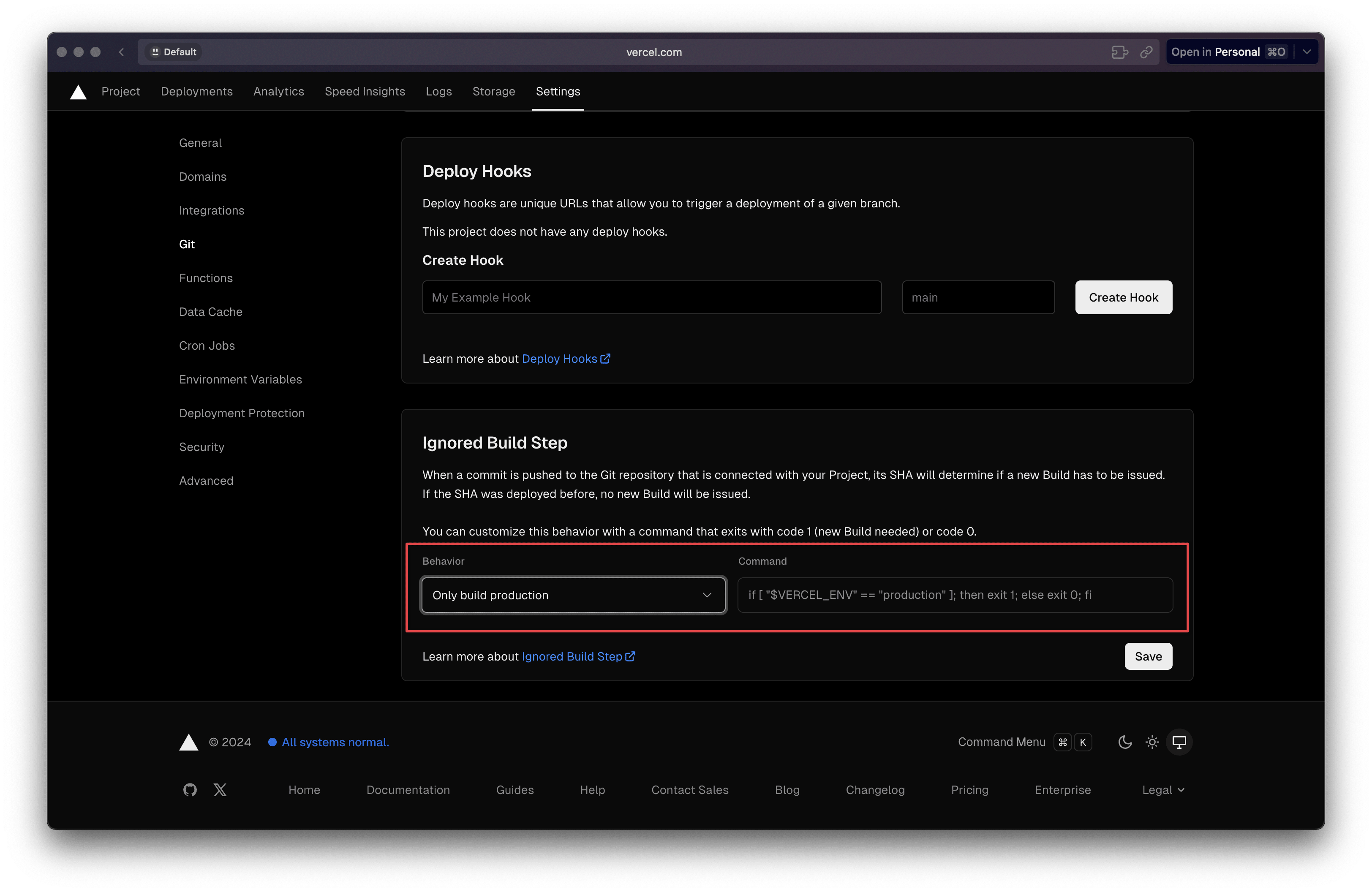Open the Speed Insights tab
This screenshot has width=1372, height=892.
[x=365, y=91]
